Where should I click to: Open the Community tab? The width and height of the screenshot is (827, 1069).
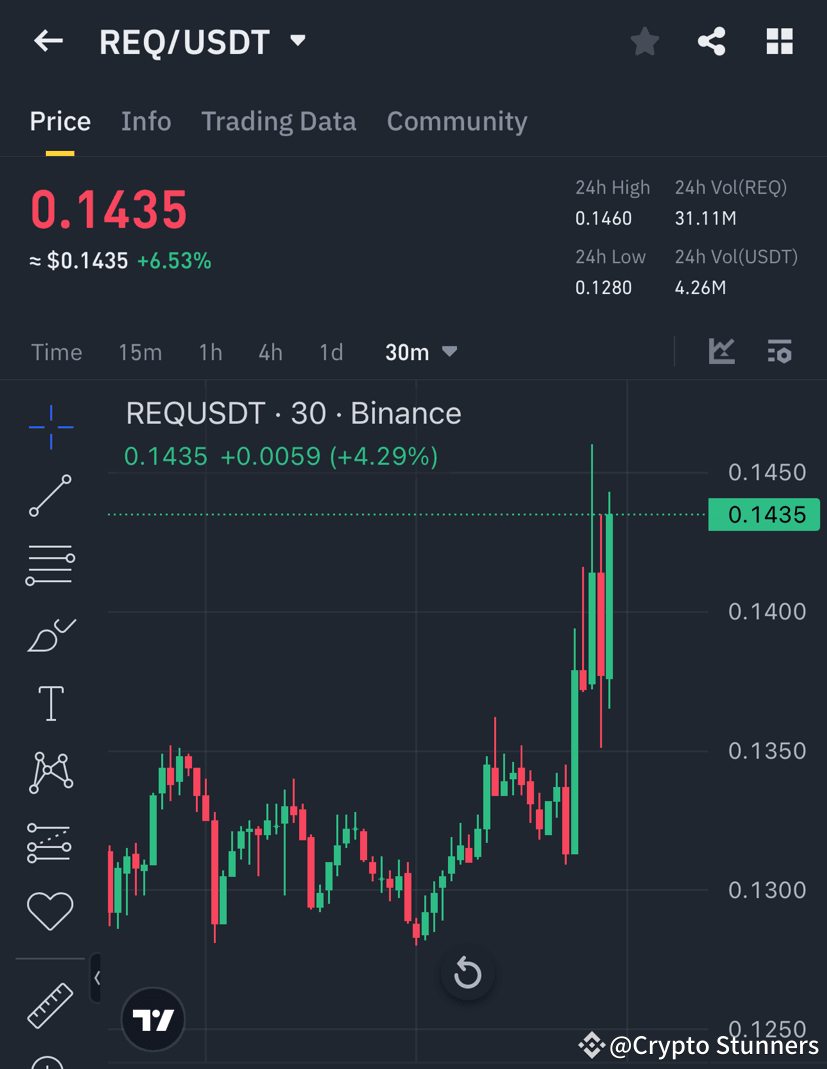pyautogui.click(x=457, y=121)
